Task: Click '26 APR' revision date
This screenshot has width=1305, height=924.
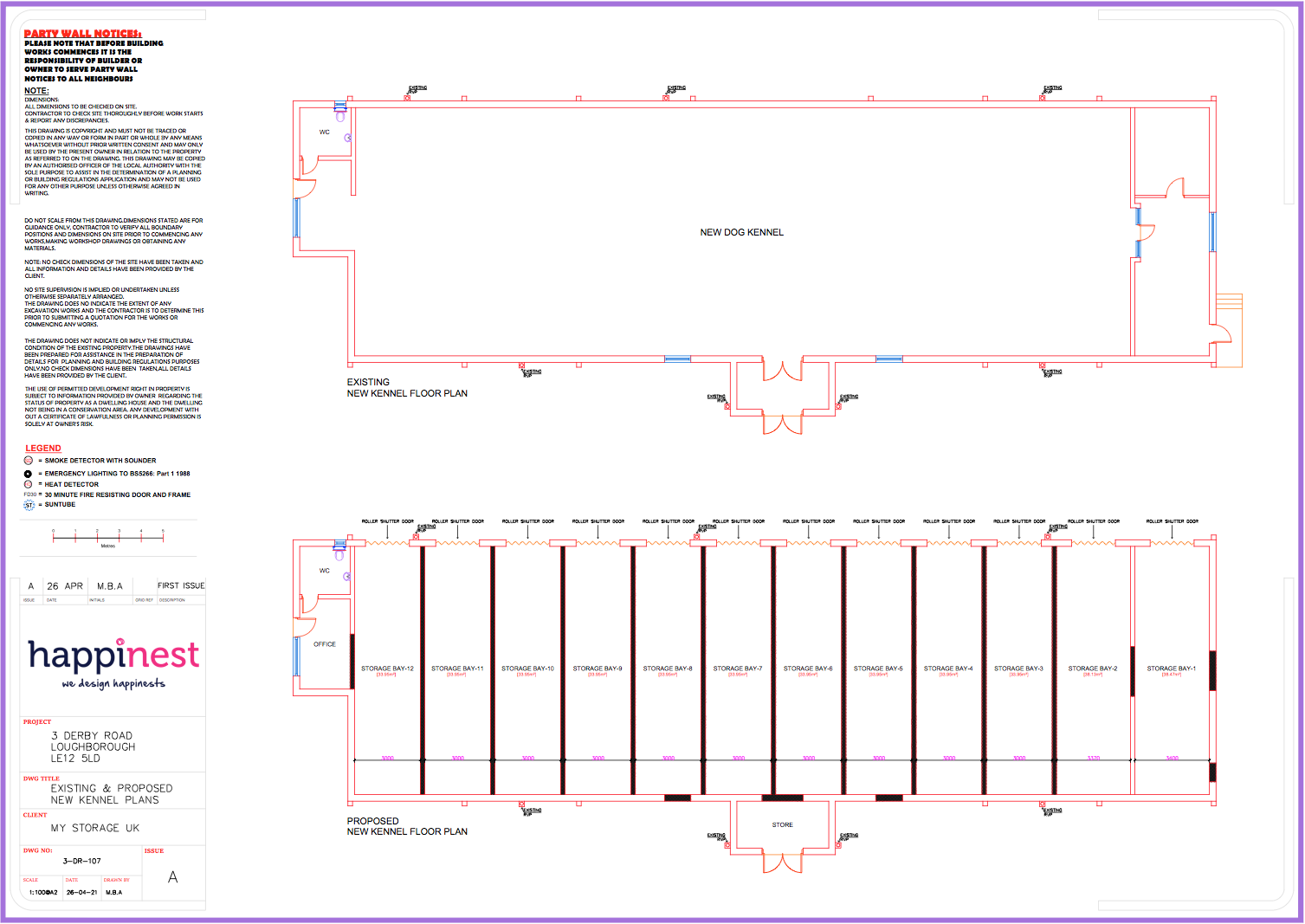Action: (65, 586)
